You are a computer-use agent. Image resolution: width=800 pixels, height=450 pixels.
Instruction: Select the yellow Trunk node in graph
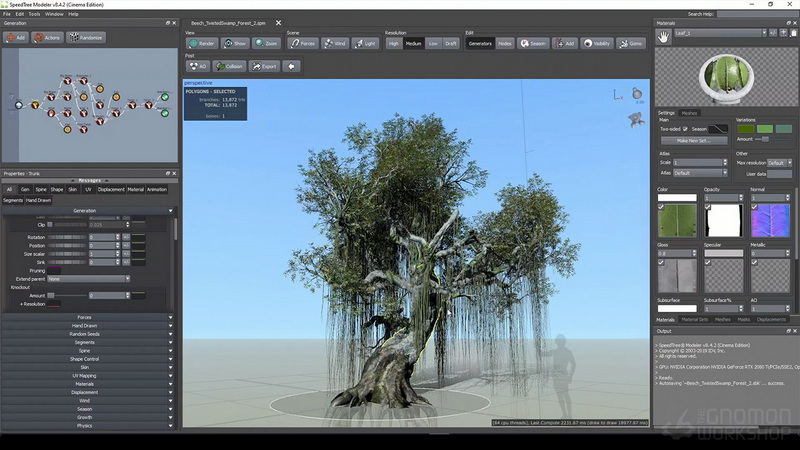point(35,105)
